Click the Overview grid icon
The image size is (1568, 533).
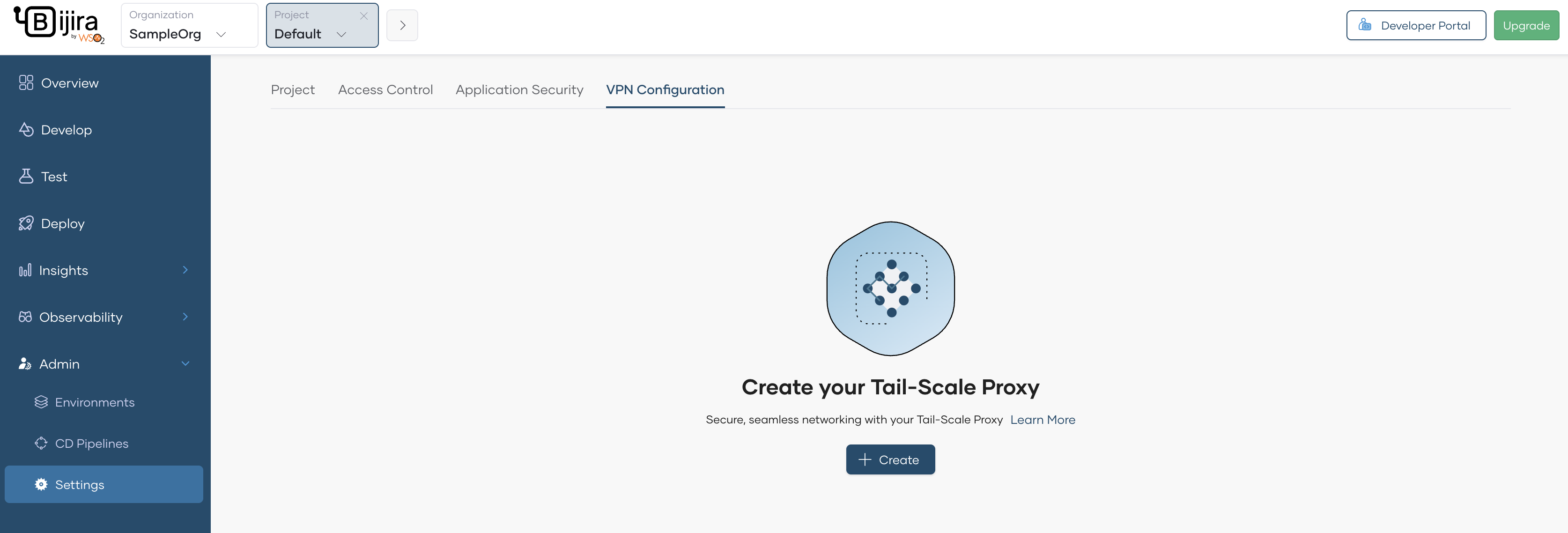pyautogui.click(x=26, y=83)
